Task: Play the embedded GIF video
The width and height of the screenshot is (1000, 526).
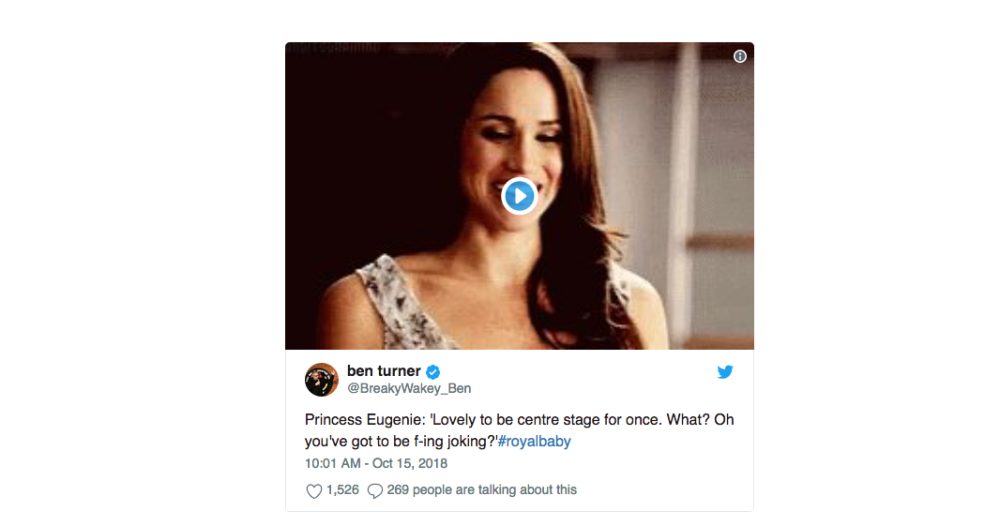Action: click(519, 196)
